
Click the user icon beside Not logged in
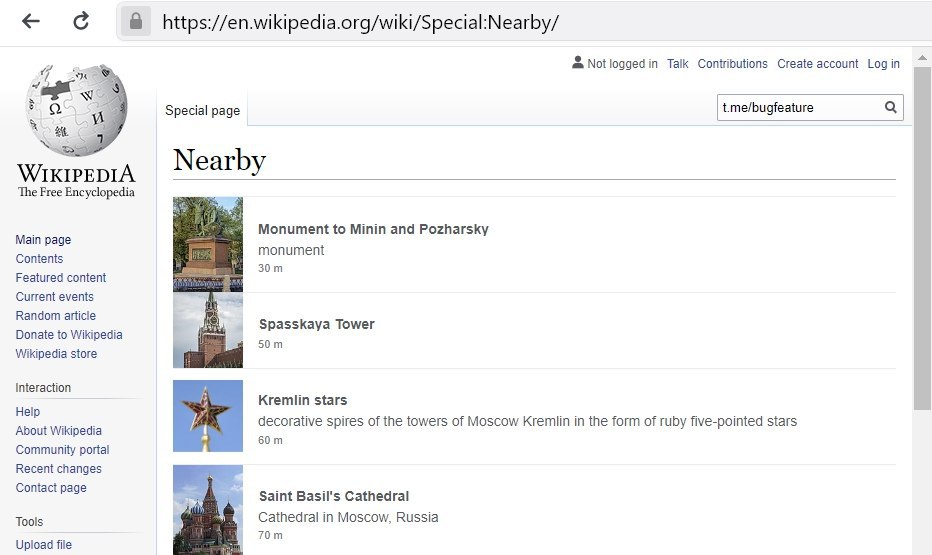tap(577, 63)
